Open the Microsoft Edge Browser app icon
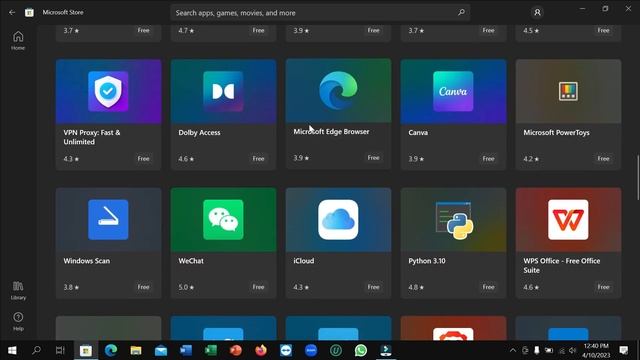 338,91
